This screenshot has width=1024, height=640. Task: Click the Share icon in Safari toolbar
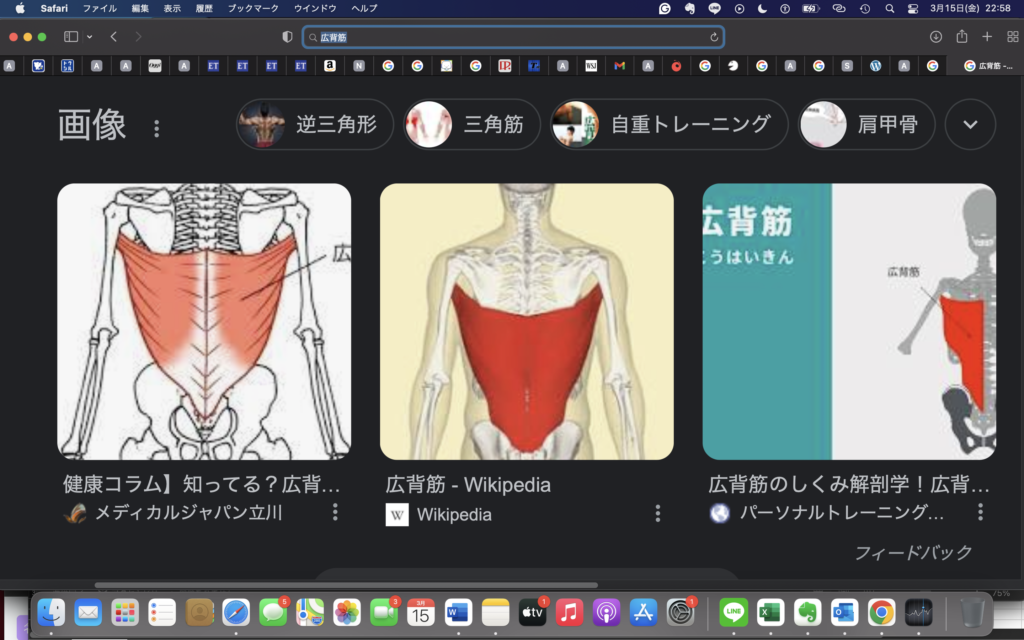(x=962, y=37)
